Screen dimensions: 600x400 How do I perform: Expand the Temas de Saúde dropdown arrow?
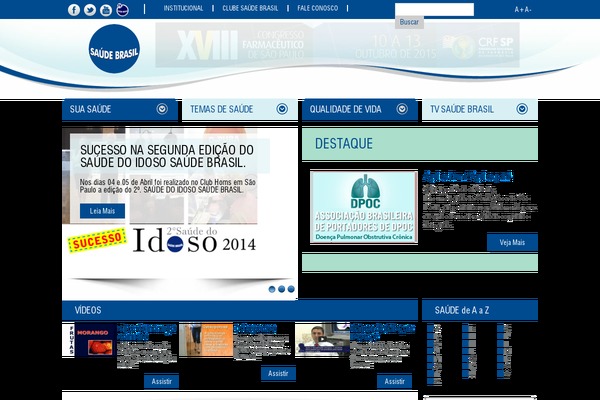click(282, 109)
